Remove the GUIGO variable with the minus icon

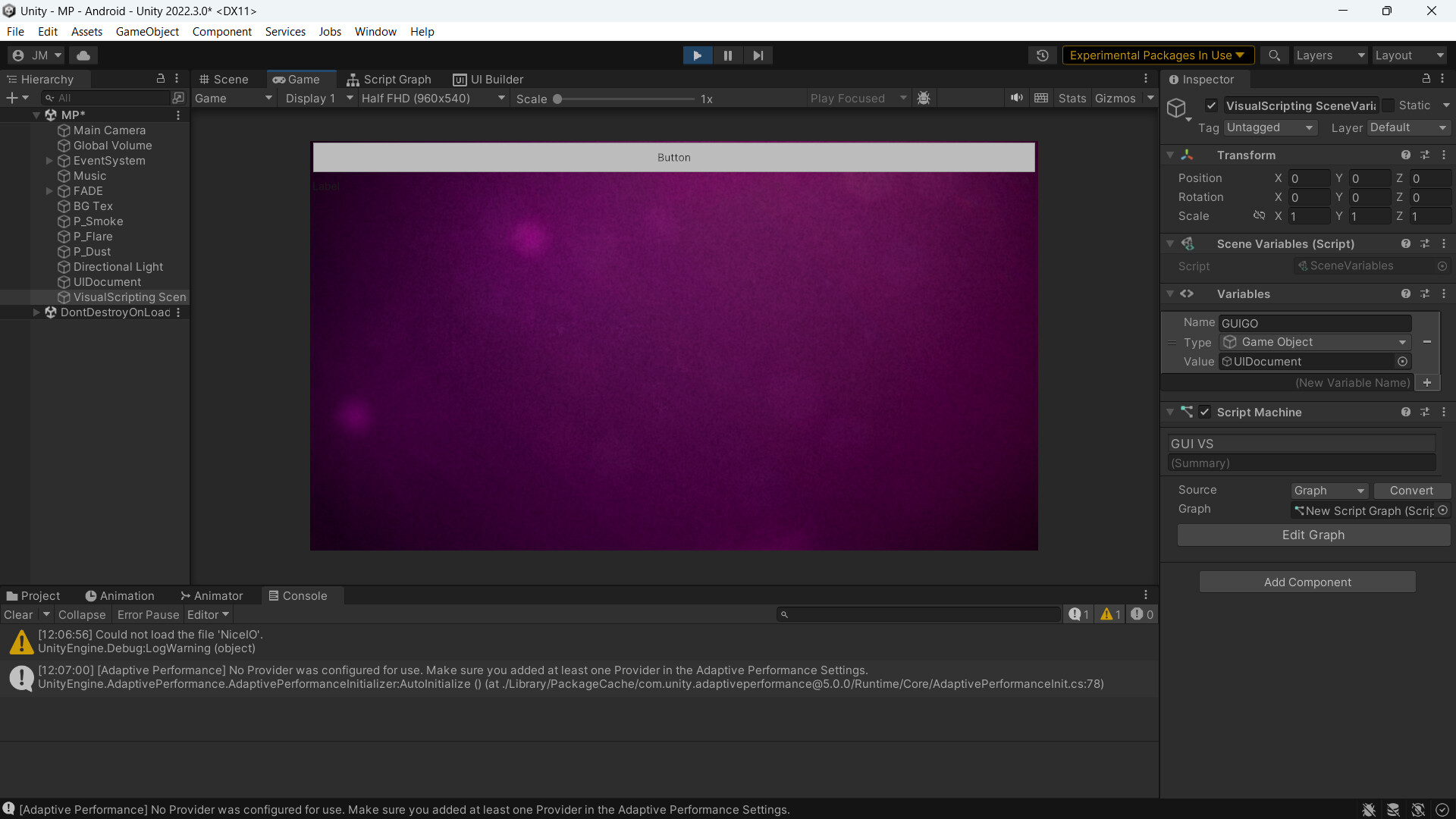[1428, 342]
